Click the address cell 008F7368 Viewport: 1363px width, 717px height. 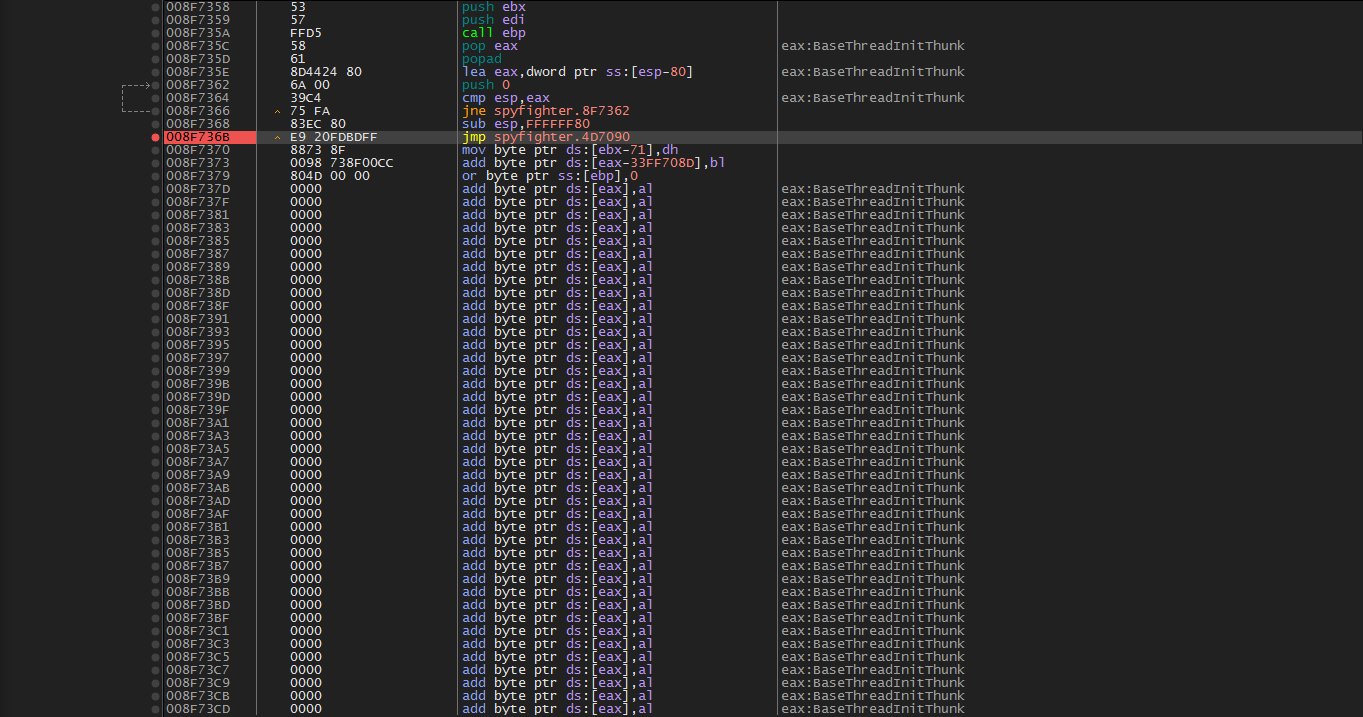pyautogui.click(x=197, y=124)
